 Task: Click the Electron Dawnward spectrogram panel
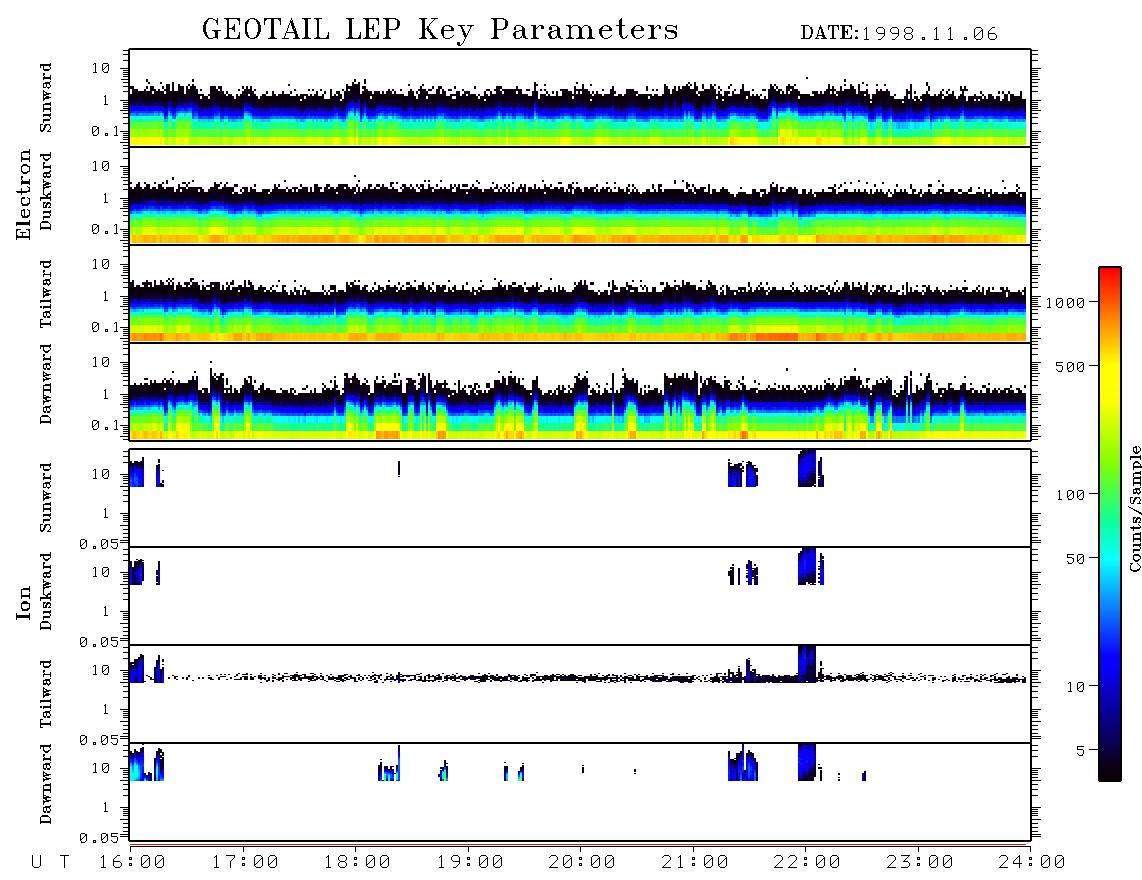[580, 392]
